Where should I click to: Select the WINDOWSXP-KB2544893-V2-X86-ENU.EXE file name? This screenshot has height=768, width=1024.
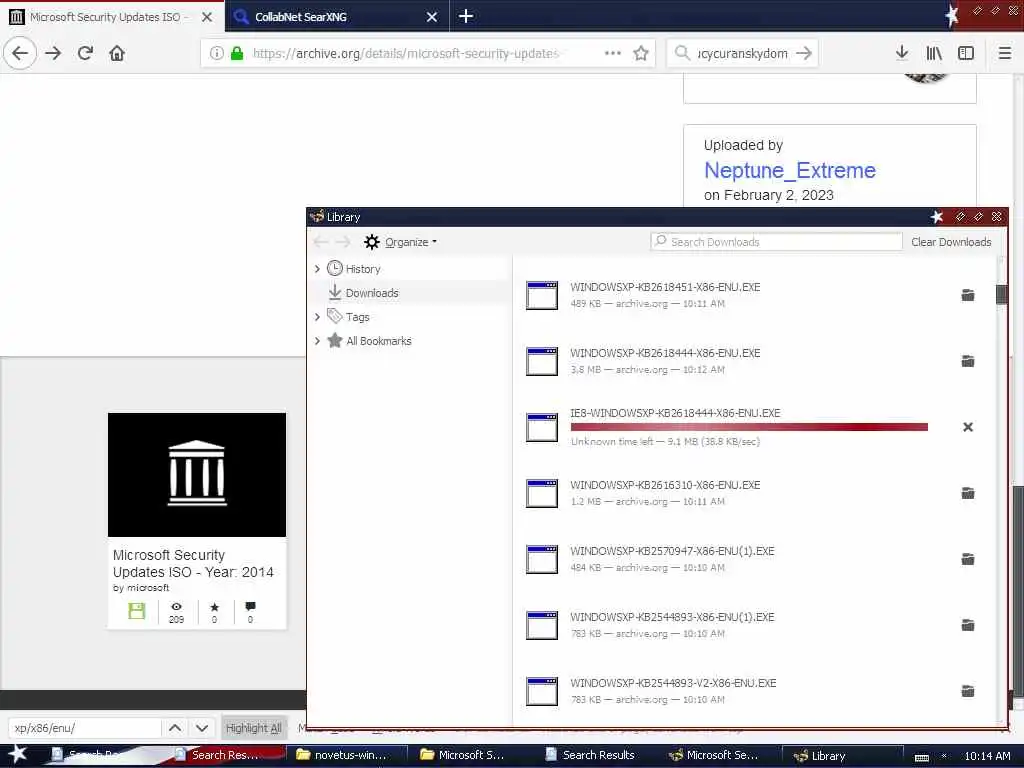coord(673,683)
